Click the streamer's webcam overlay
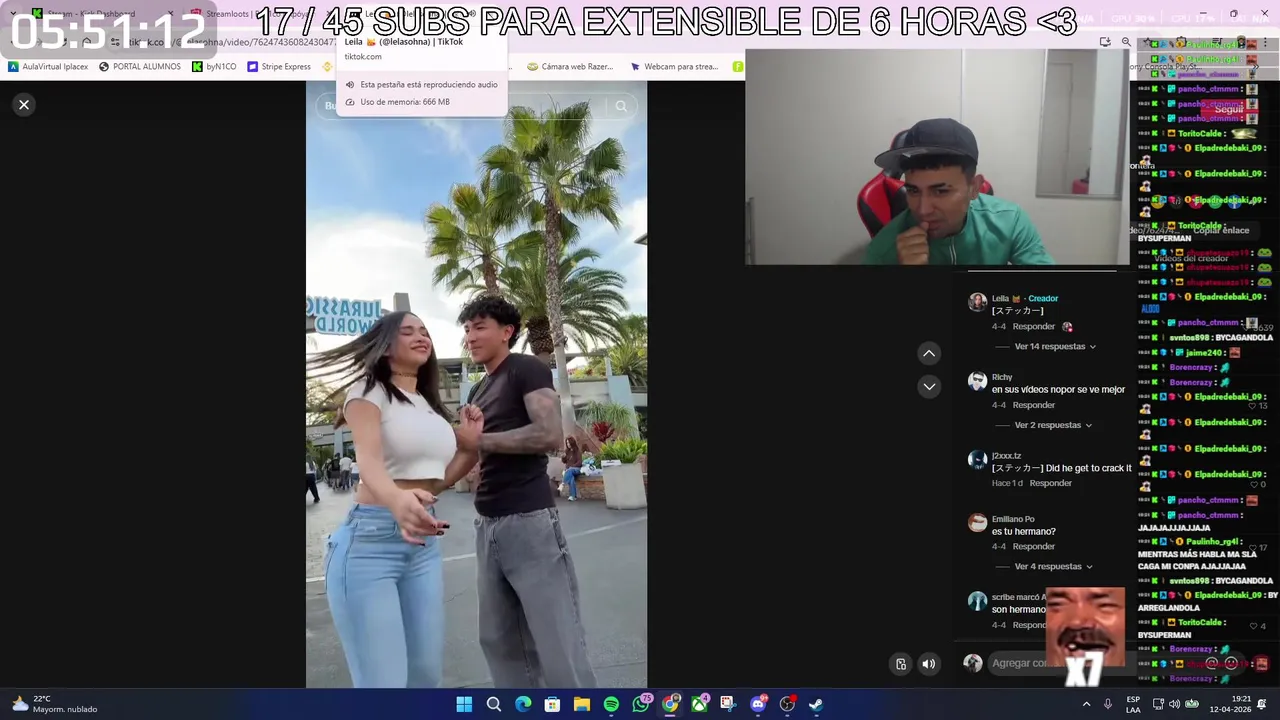 [937, 157]
